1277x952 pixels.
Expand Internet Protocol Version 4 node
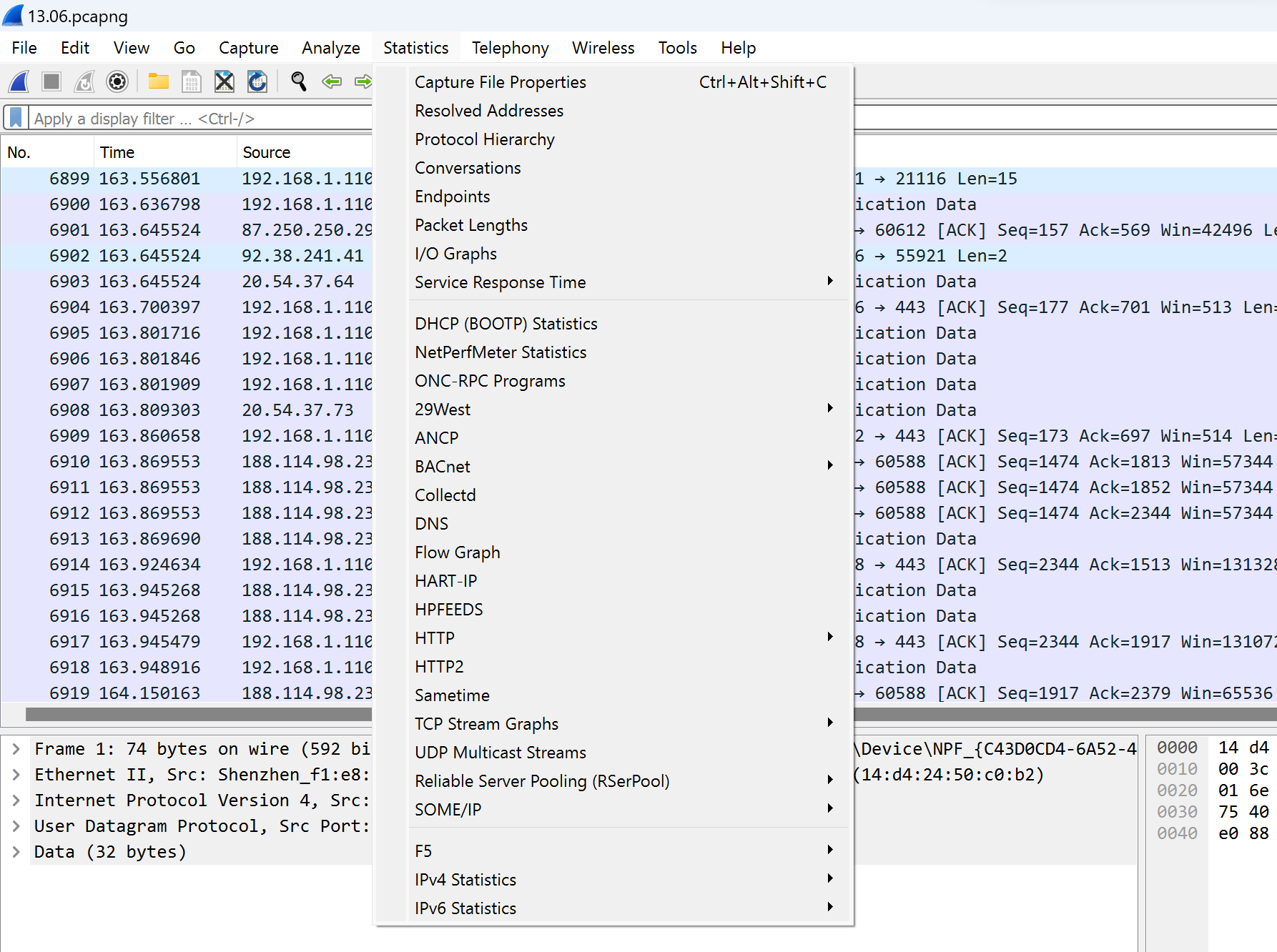point(16,800)
